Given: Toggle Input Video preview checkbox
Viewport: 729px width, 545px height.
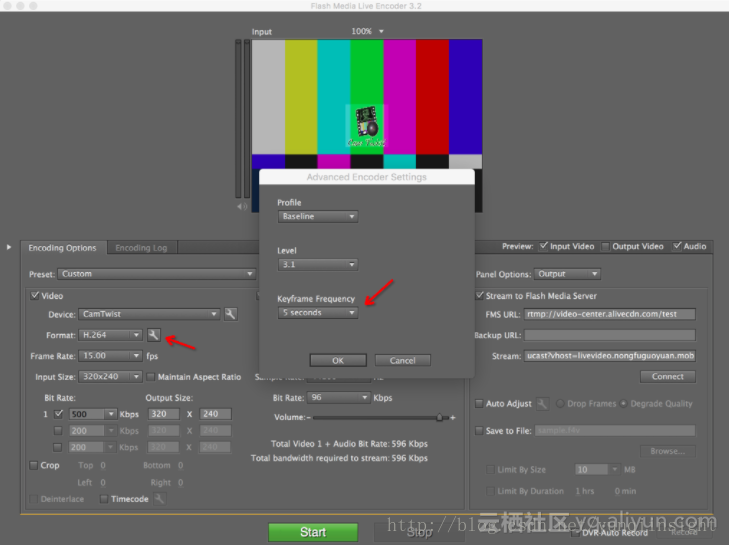Looking at the screenshot, I should tap(543, 246).
